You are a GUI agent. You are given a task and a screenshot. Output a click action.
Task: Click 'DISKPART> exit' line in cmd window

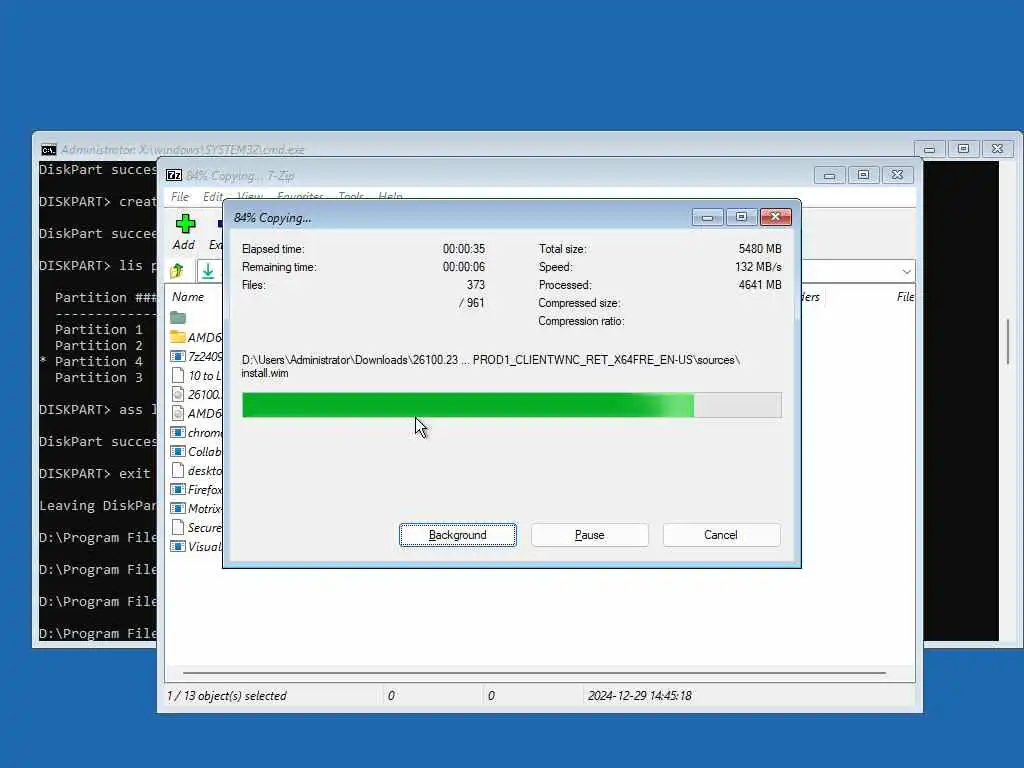tap(95, 473)
